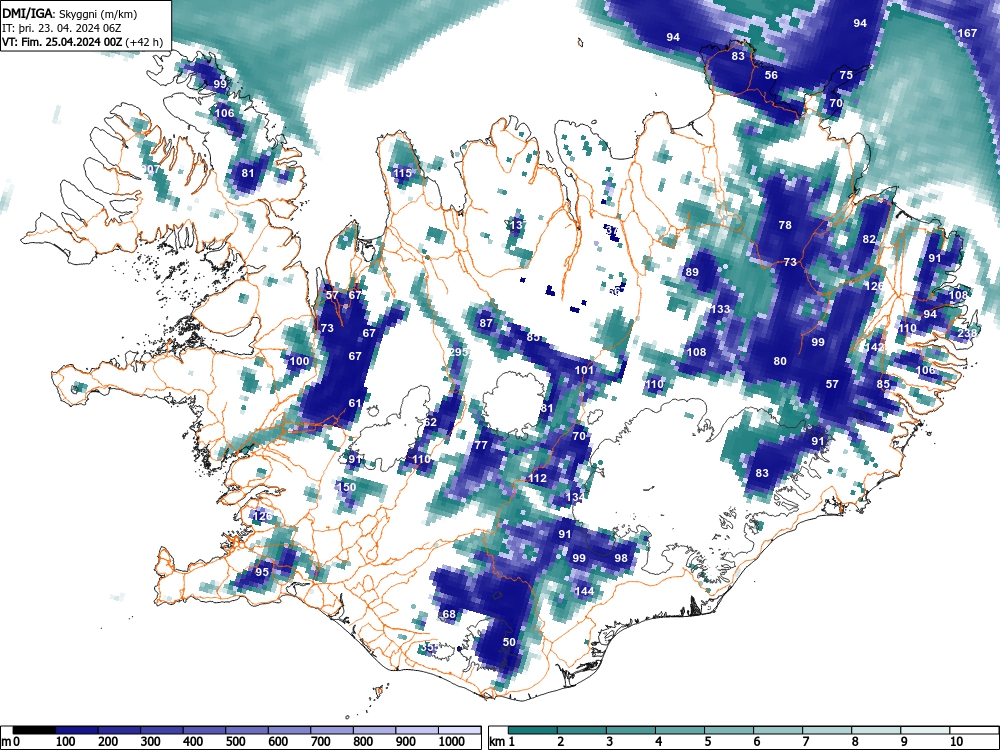Click the '7' label on the kilometre scale
This screenshot has height=750, width=1000.
[x=806, y=741]
